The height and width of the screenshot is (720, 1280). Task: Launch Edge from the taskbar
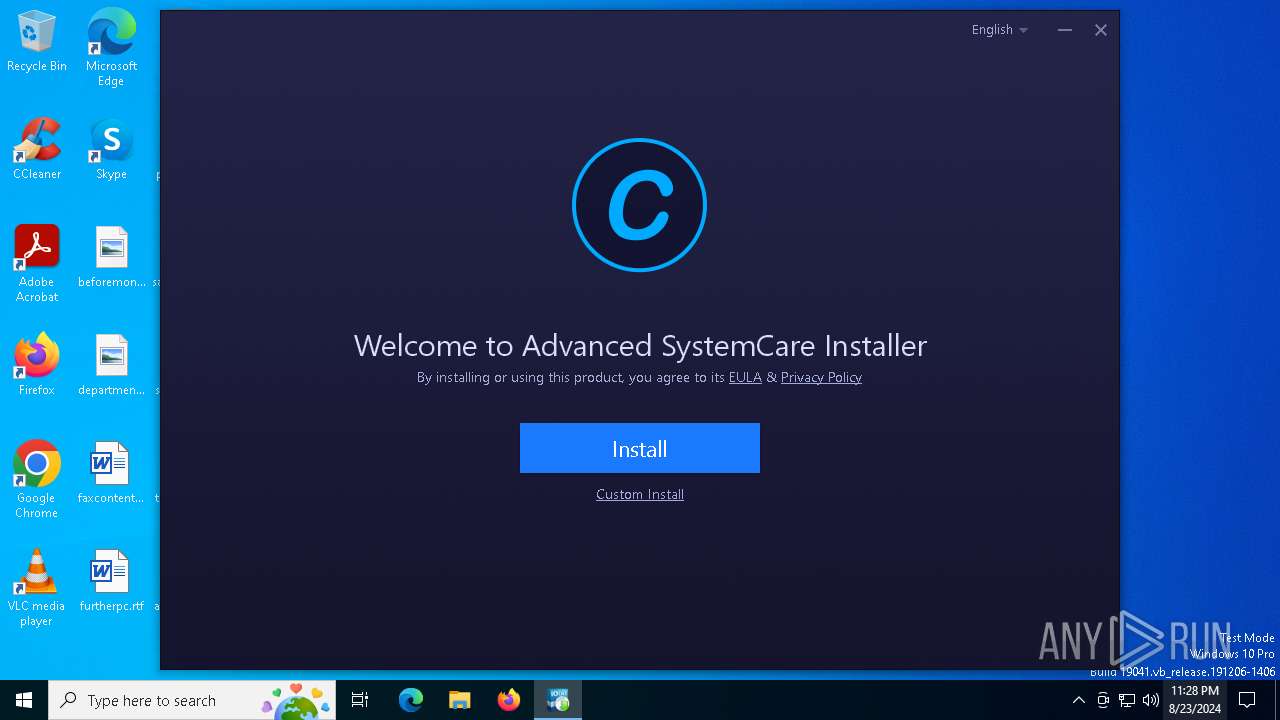pyautogui.click(x=411, y=700)
